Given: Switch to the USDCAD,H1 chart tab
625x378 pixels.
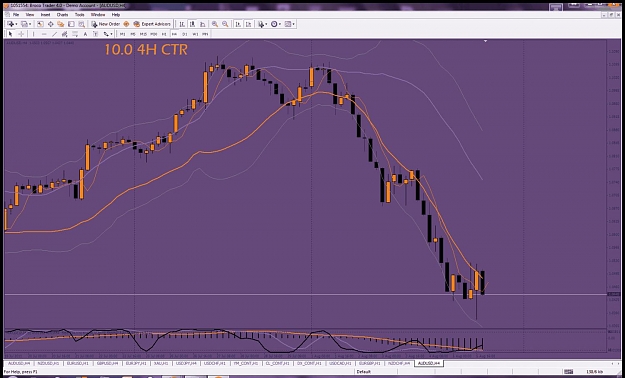Looking at the screenshot, I should coord(341,363).
